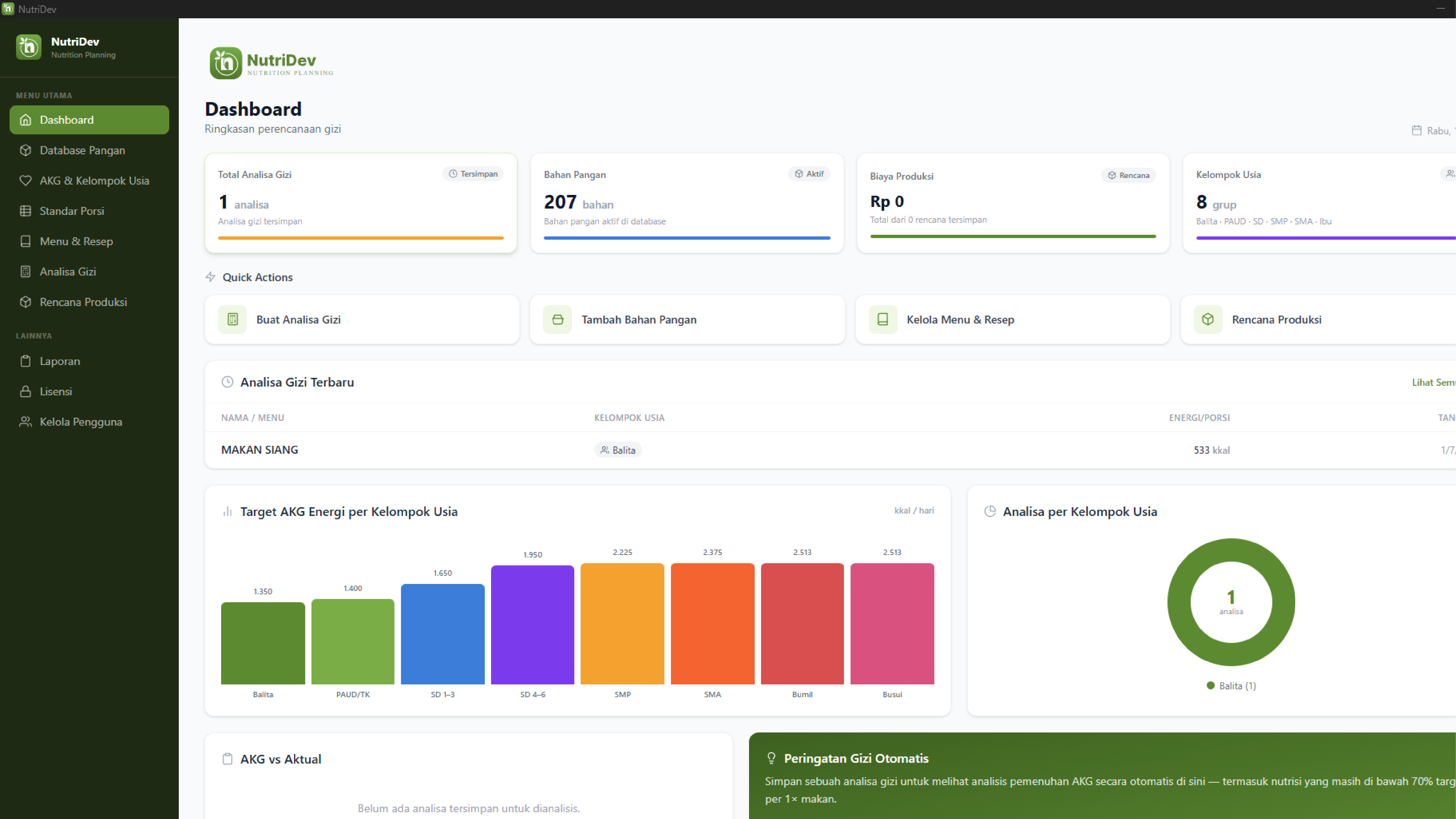Click the cube icon beside Database Pangan
This screenshot has height=819, width=1456.
25,150
